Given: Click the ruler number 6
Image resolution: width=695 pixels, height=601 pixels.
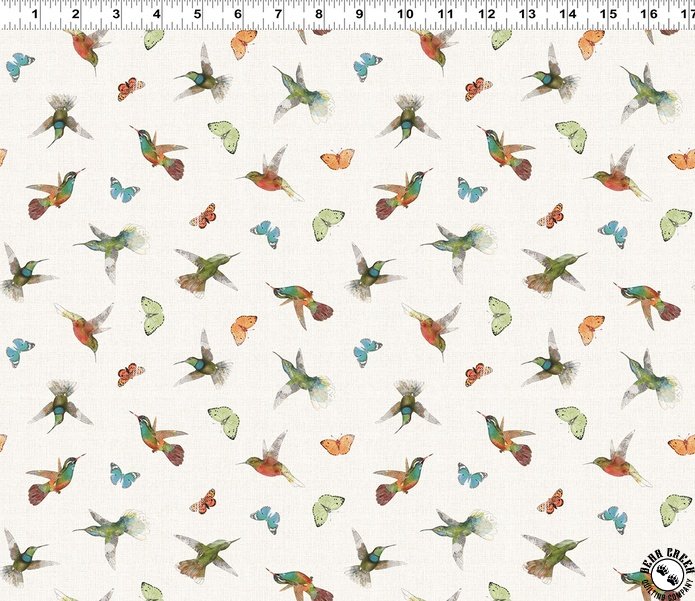Looking at the screenshot, I should click(238, 14).
